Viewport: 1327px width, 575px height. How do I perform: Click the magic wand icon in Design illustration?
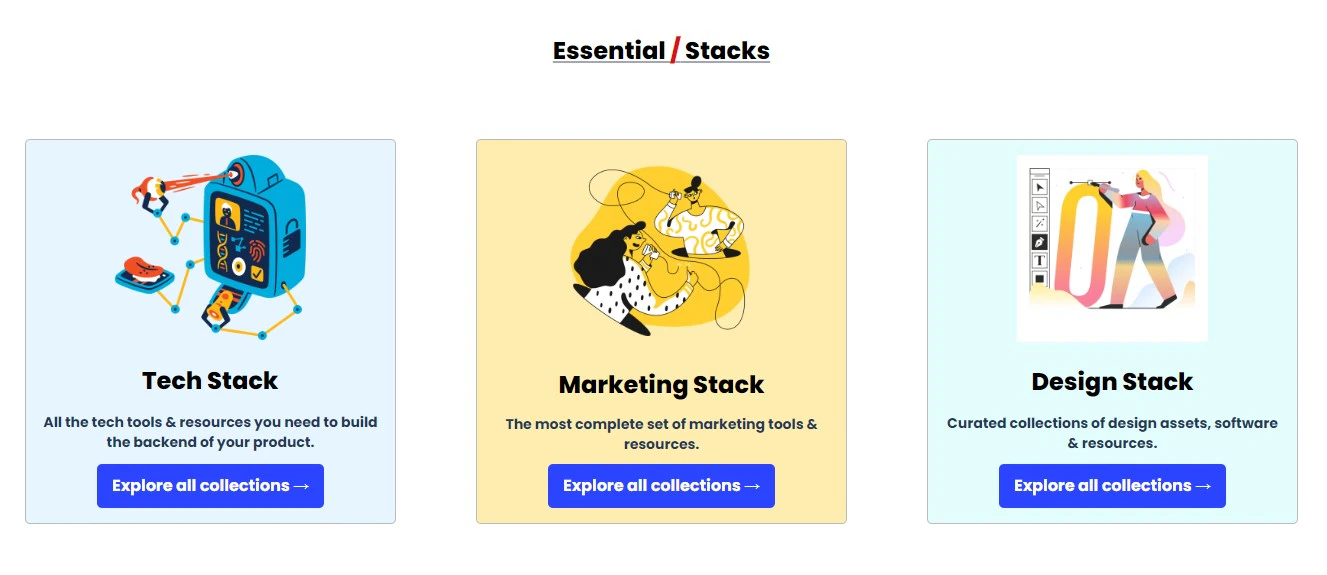1040,223
